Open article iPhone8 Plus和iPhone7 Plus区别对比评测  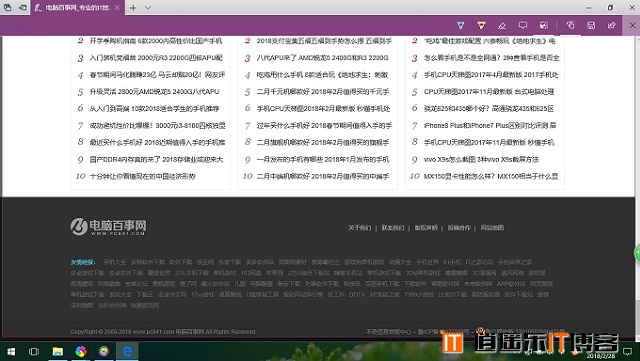click(x=490, y=125)
